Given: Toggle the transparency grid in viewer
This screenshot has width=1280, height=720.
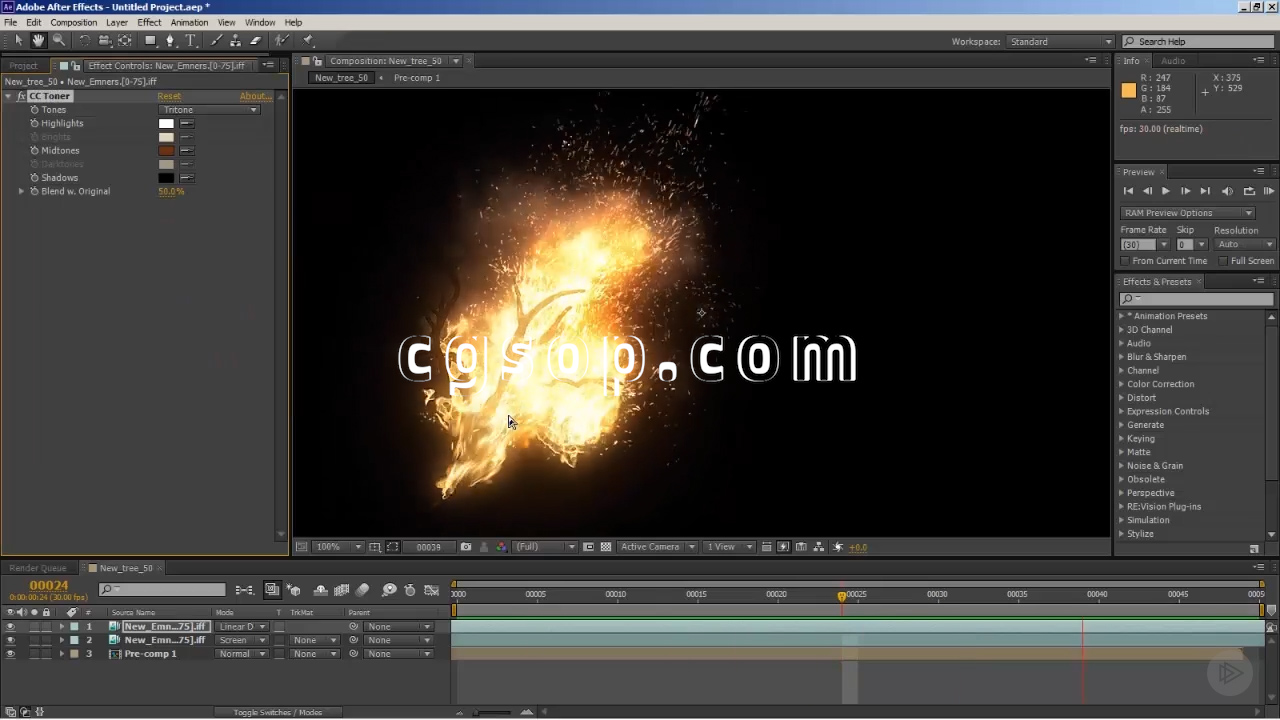Looking at the screenshot, I should pyautogui.click(x=606, y=547).
